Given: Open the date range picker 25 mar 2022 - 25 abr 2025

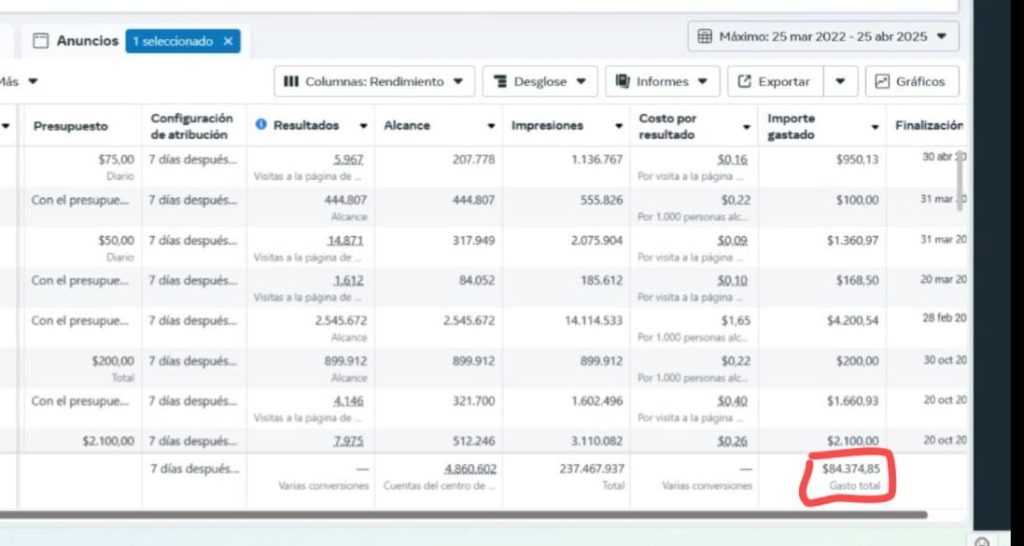Looking at the screenshot, I should click(x=823, y=37).
